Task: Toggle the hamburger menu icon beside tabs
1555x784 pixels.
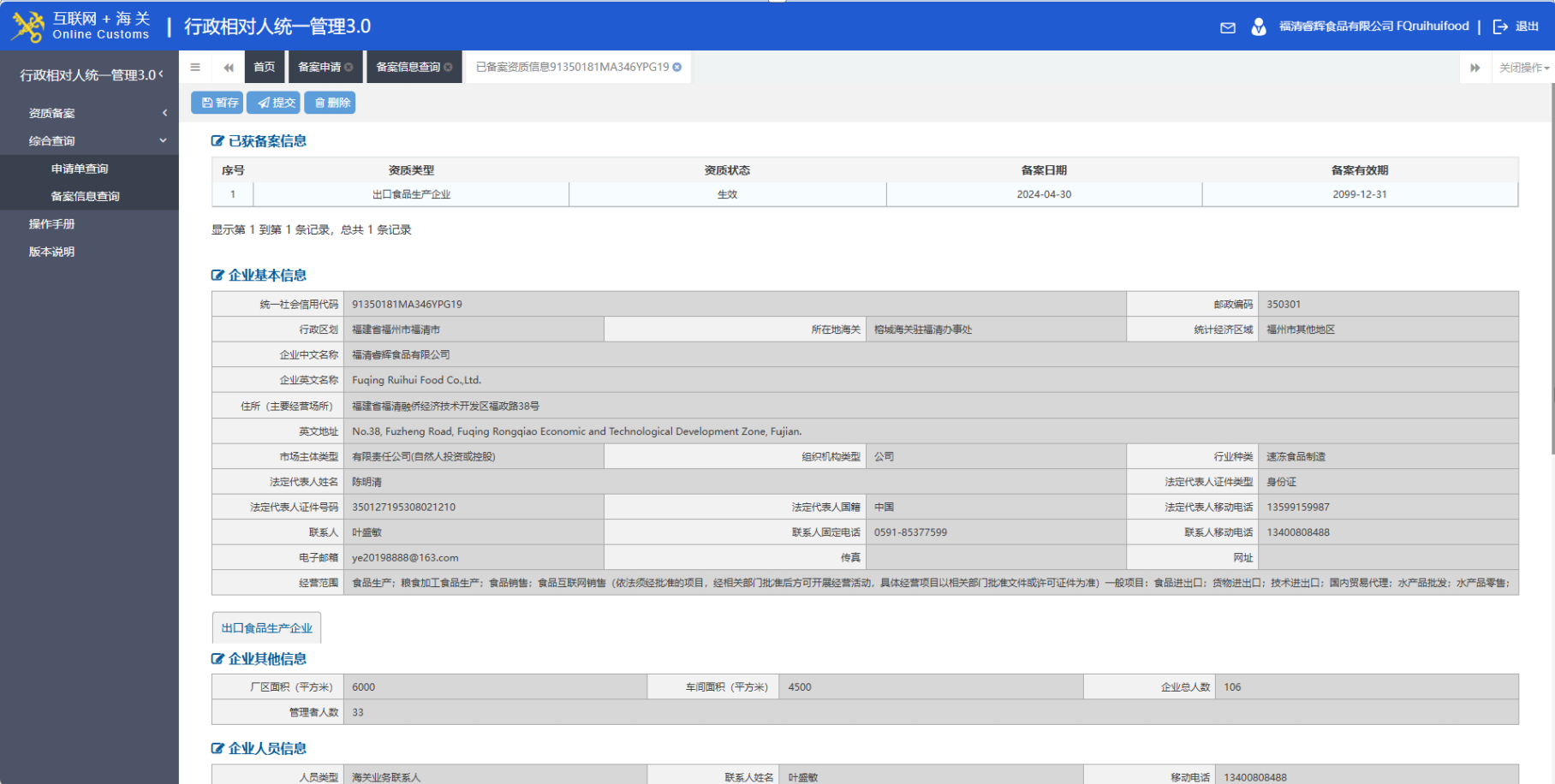Action: click(195, 67)
